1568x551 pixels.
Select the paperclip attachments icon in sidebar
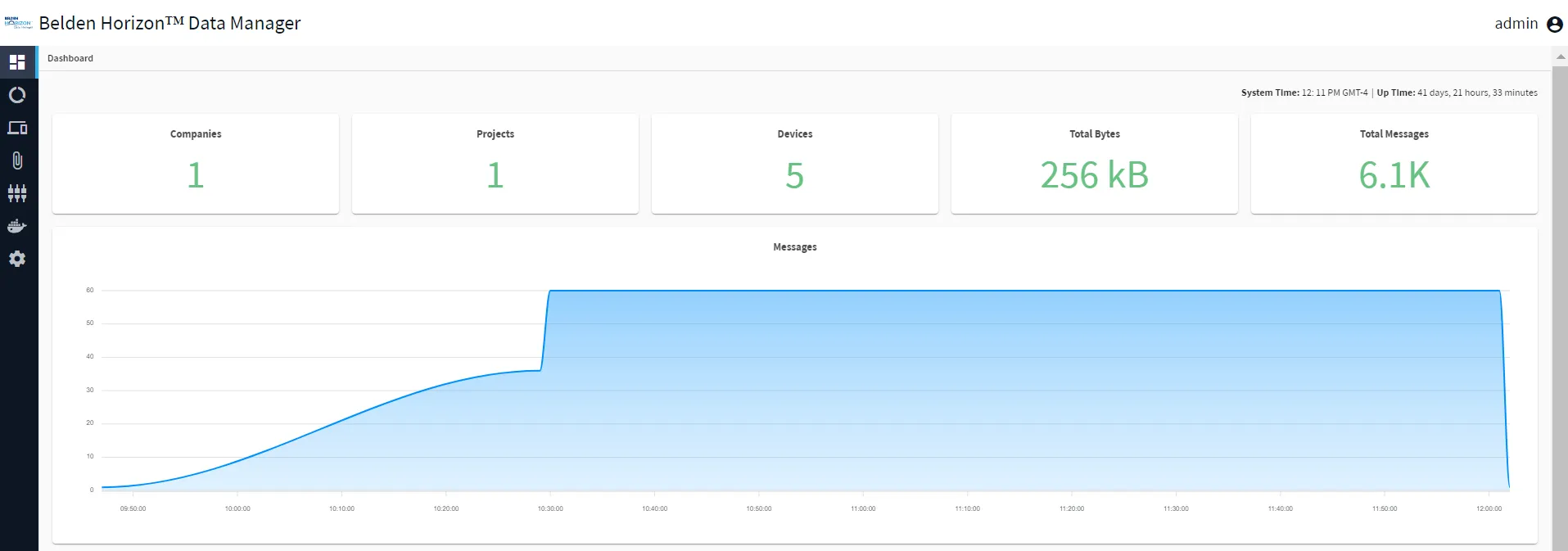click(x=17, y=160)
